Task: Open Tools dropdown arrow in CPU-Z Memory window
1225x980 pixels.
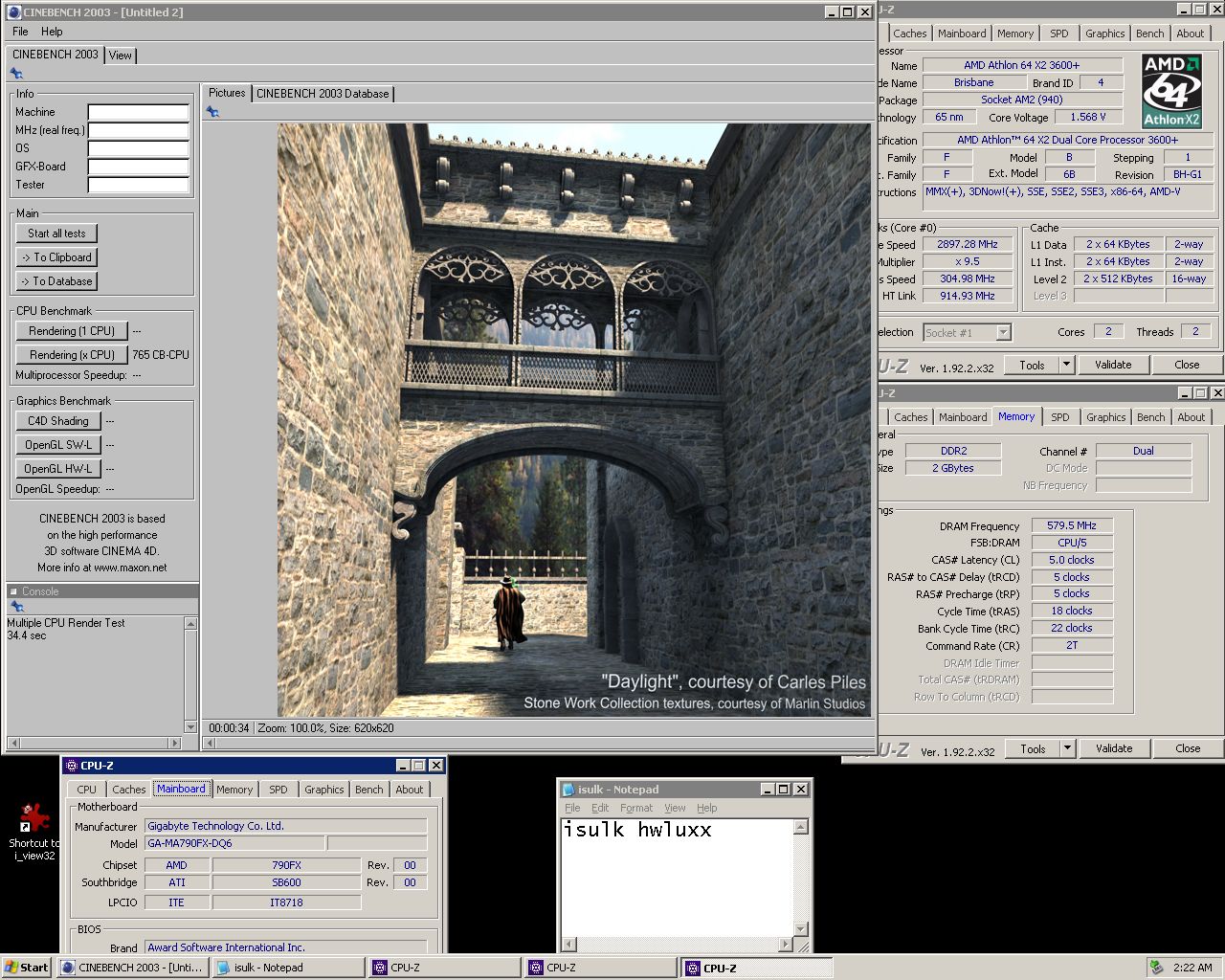Action: (1067, 748)
